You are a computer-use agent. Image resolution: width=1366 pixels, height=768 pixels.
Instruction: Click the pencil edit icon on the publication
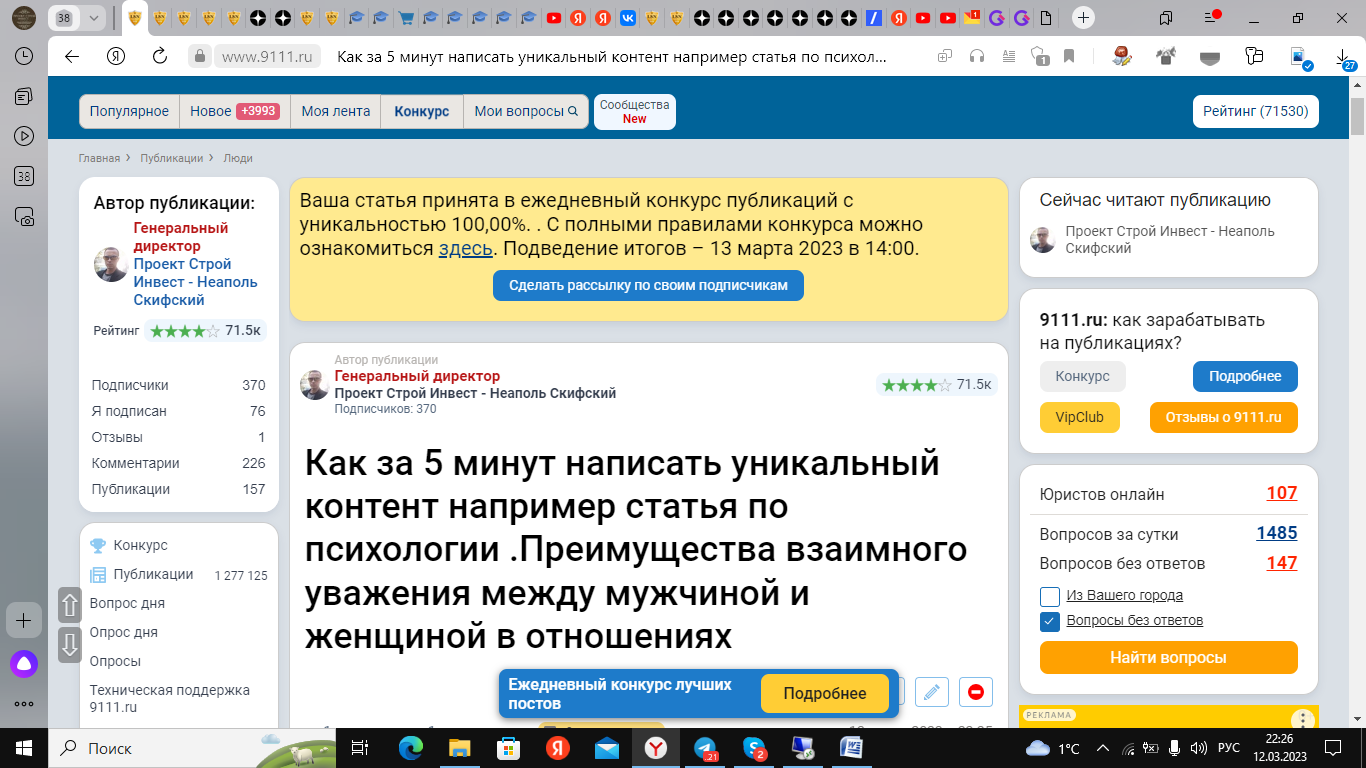931,691
